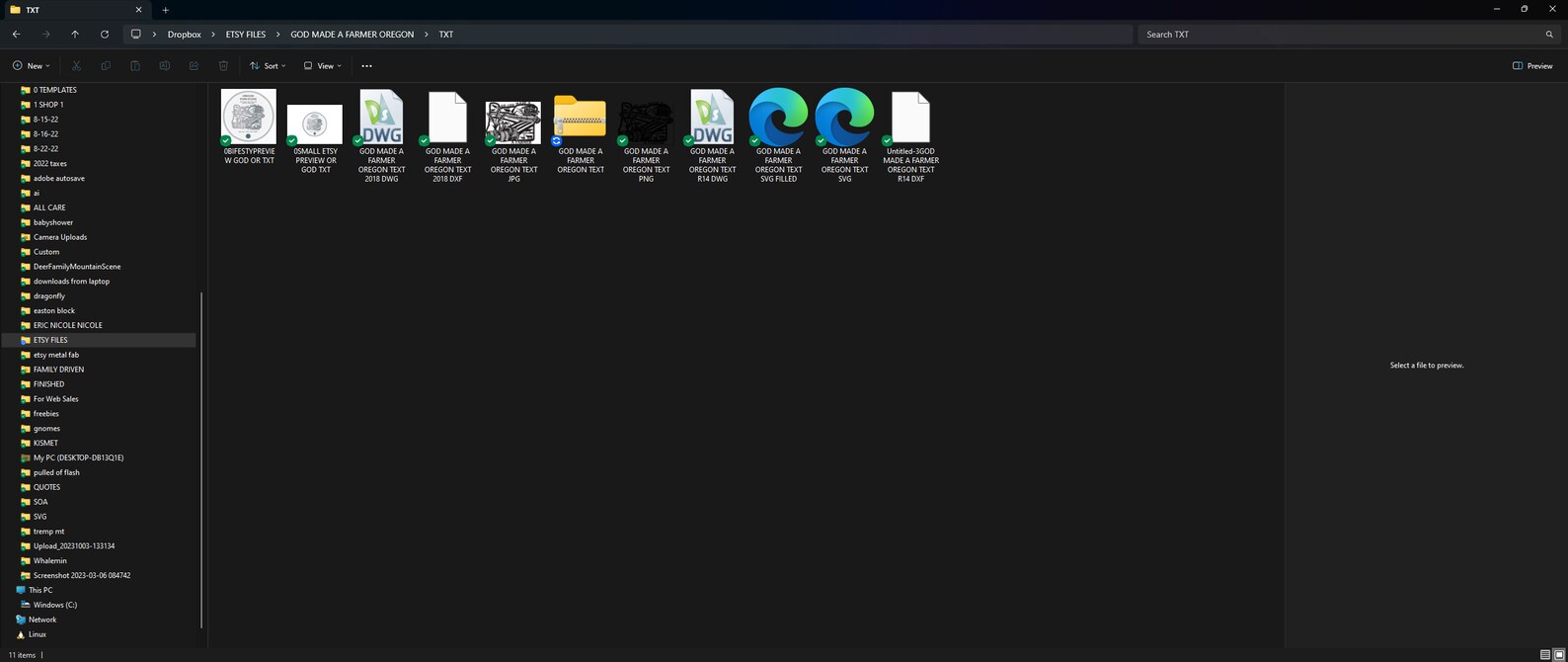Image resolution: width=1568 pixels, height=662 pixels.
Task: Open the FAMILY DRIVEN folder in sidebar
Action: 58,370
